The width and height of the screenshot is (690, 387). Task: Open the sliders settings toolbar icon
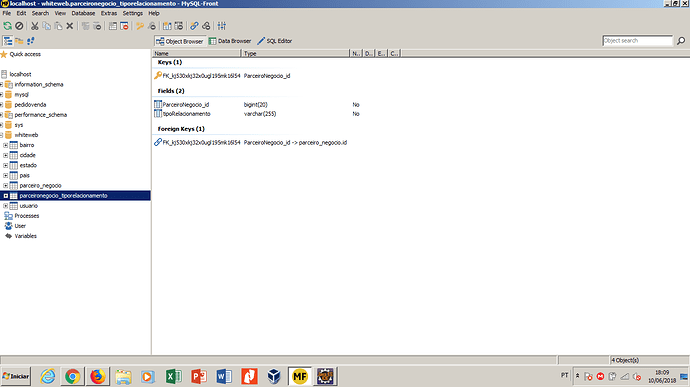coord(222,26)
